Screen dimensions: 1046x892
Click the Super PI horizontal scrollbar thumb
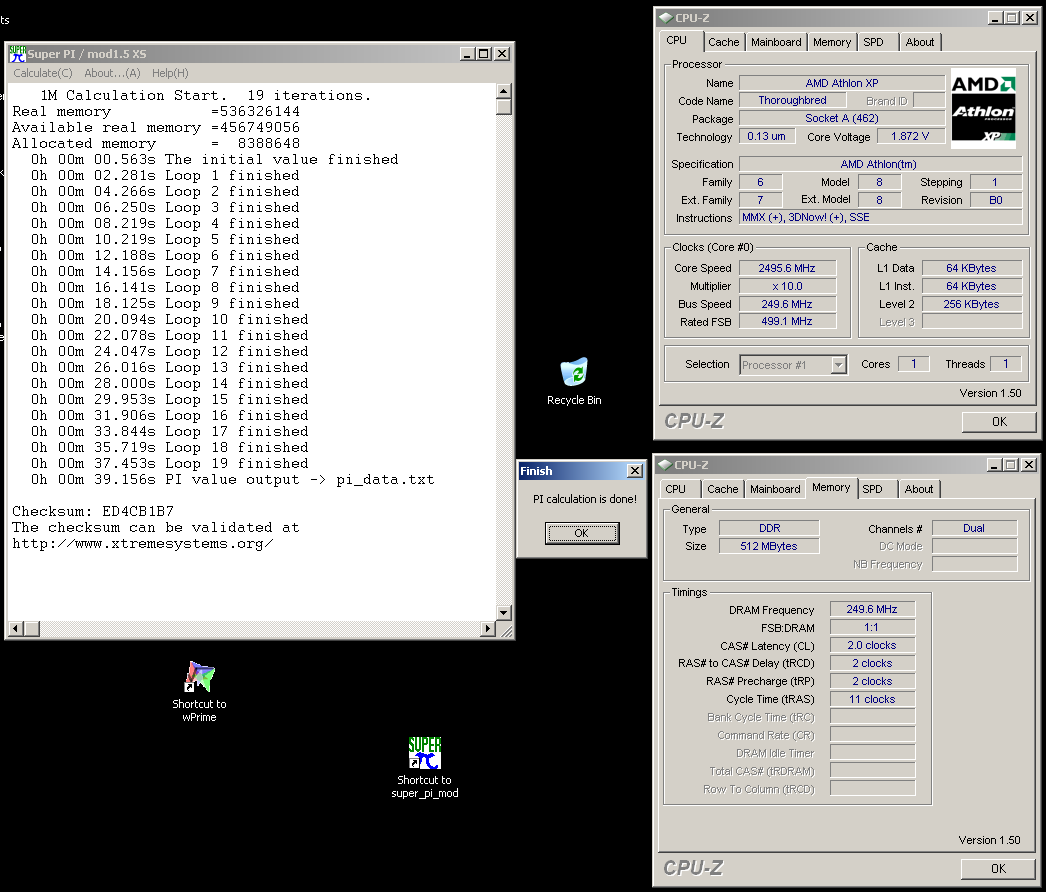[x=32, y=628]
